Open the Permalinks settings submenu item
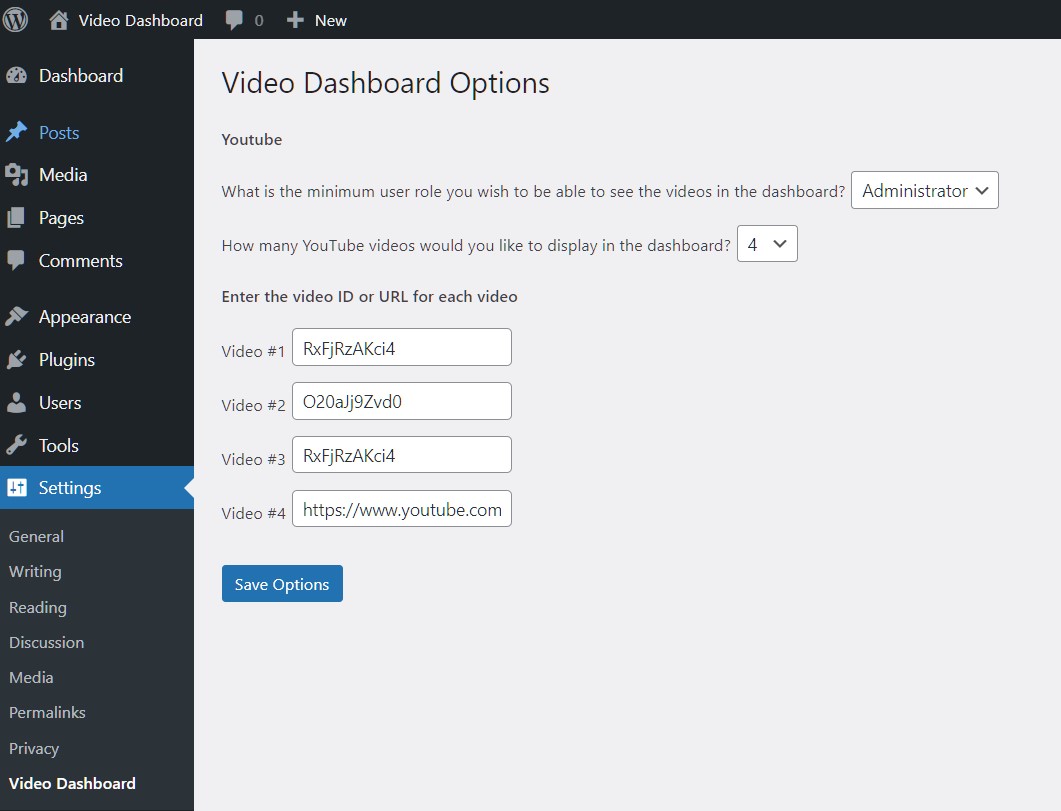This screenshot has width=1061, height=811. click(47, 713)
